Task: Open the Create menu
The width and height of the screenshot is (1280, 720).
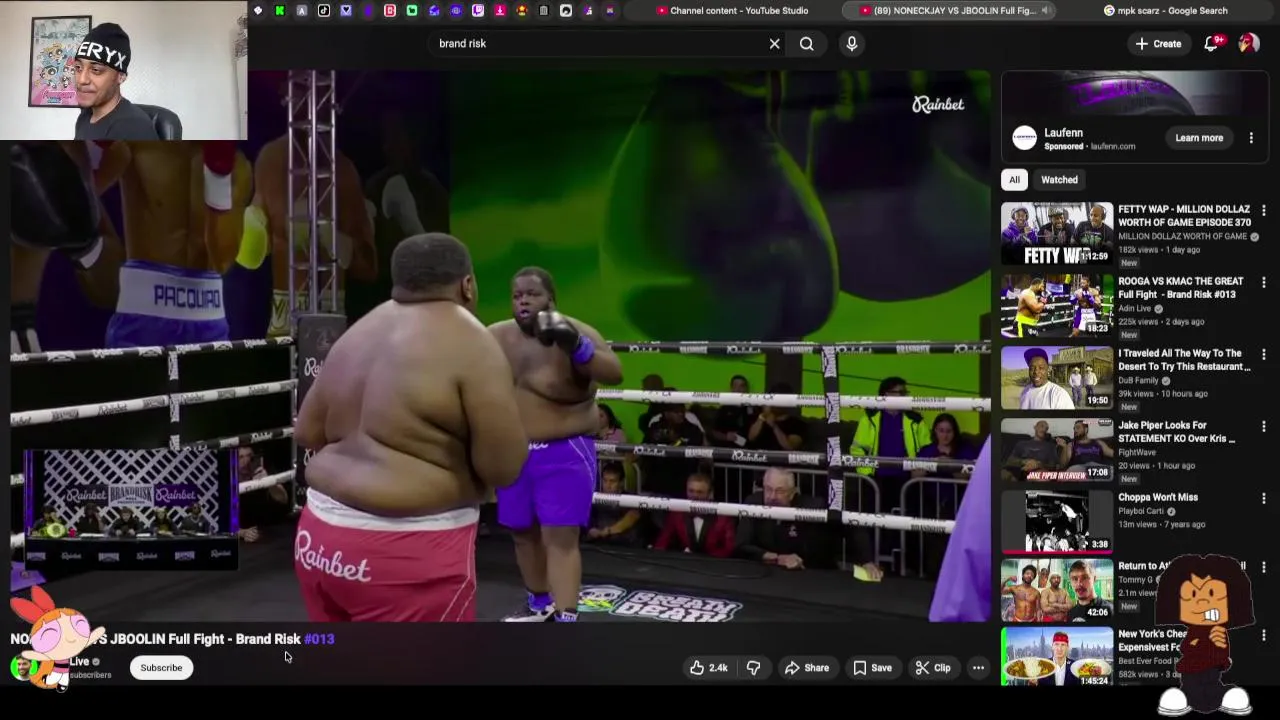Action: coord(1158,44)
